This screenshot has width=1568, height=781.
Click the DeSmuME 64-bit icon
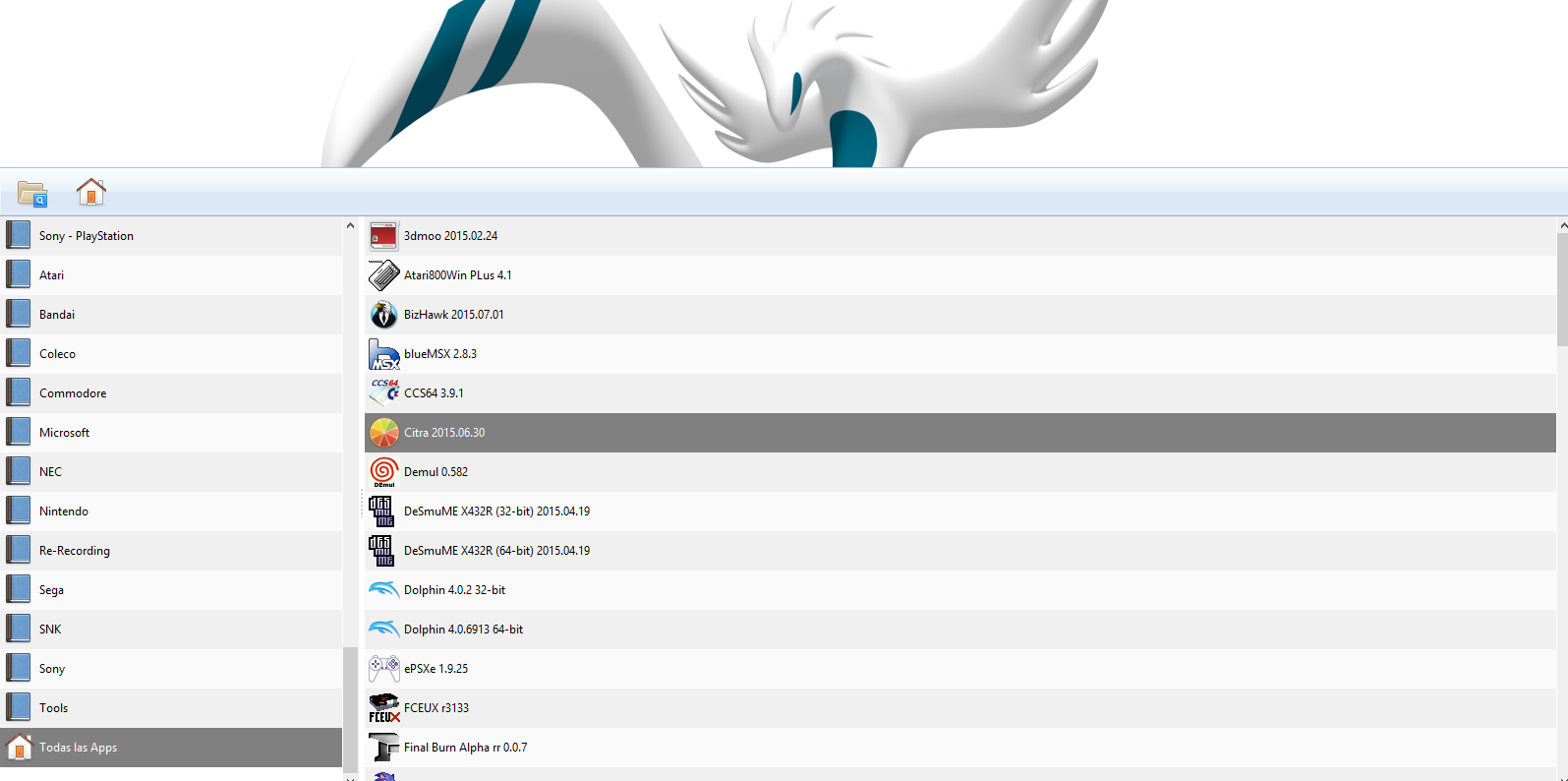click(381, 551)
